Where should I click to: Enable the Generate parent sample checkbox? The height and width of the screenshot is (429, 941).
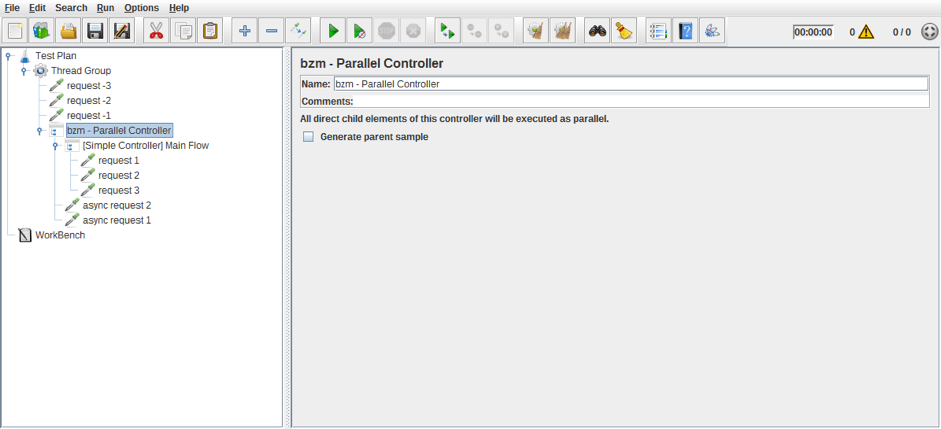[308, 137]
